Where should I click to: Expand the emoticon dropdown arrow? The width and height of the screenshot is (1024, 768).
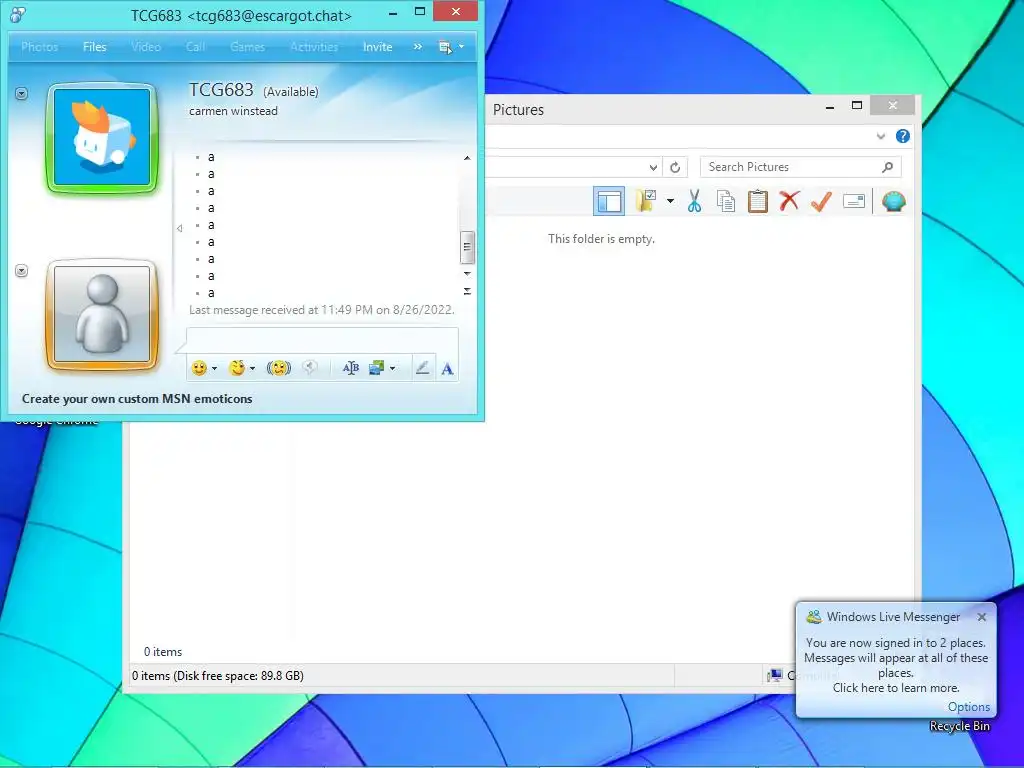214,368
